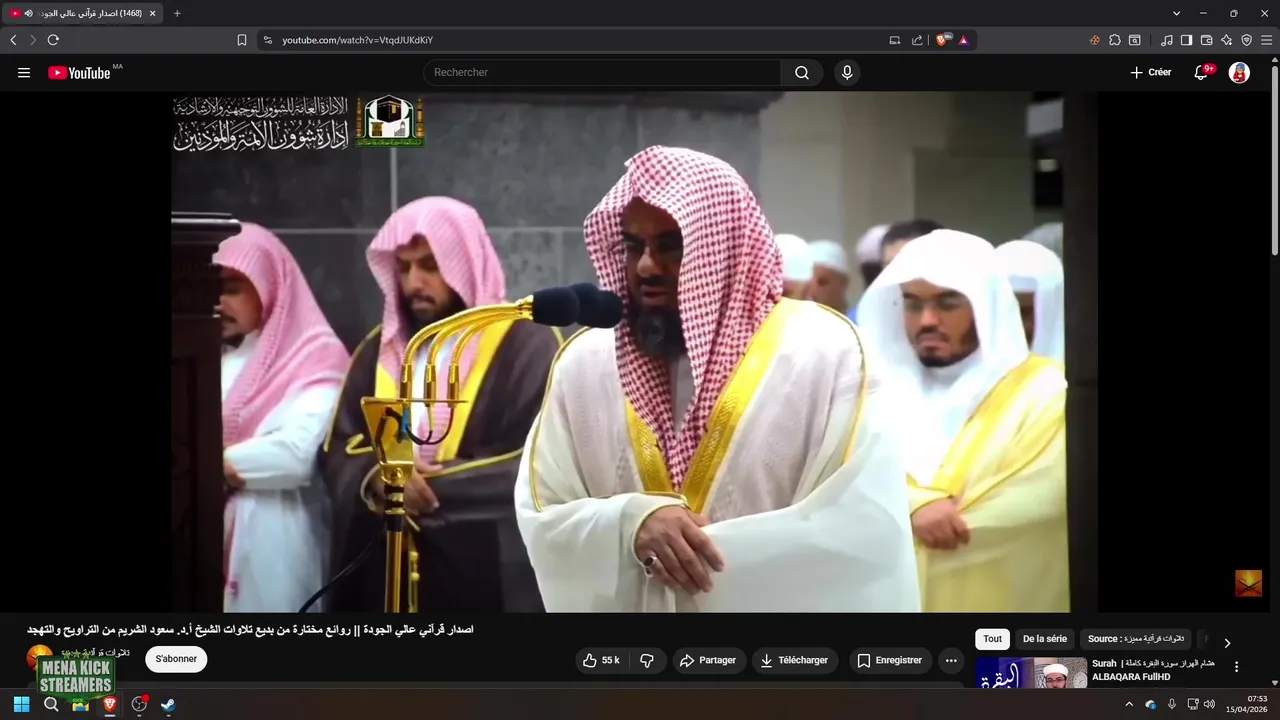Start voice search with microphone icon
The image size is (1280, 720).
(x=847, y=73)
